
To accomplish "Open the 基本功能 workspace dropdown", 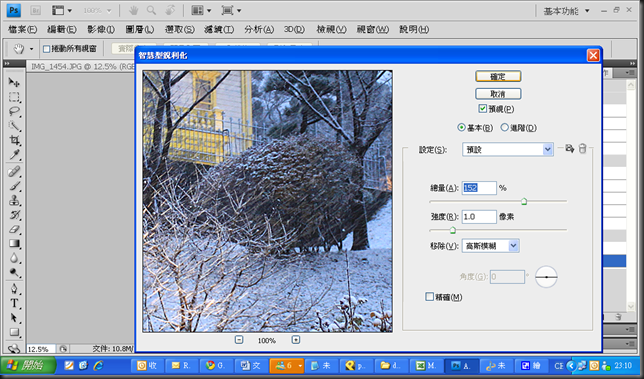I will coord(566,11).
